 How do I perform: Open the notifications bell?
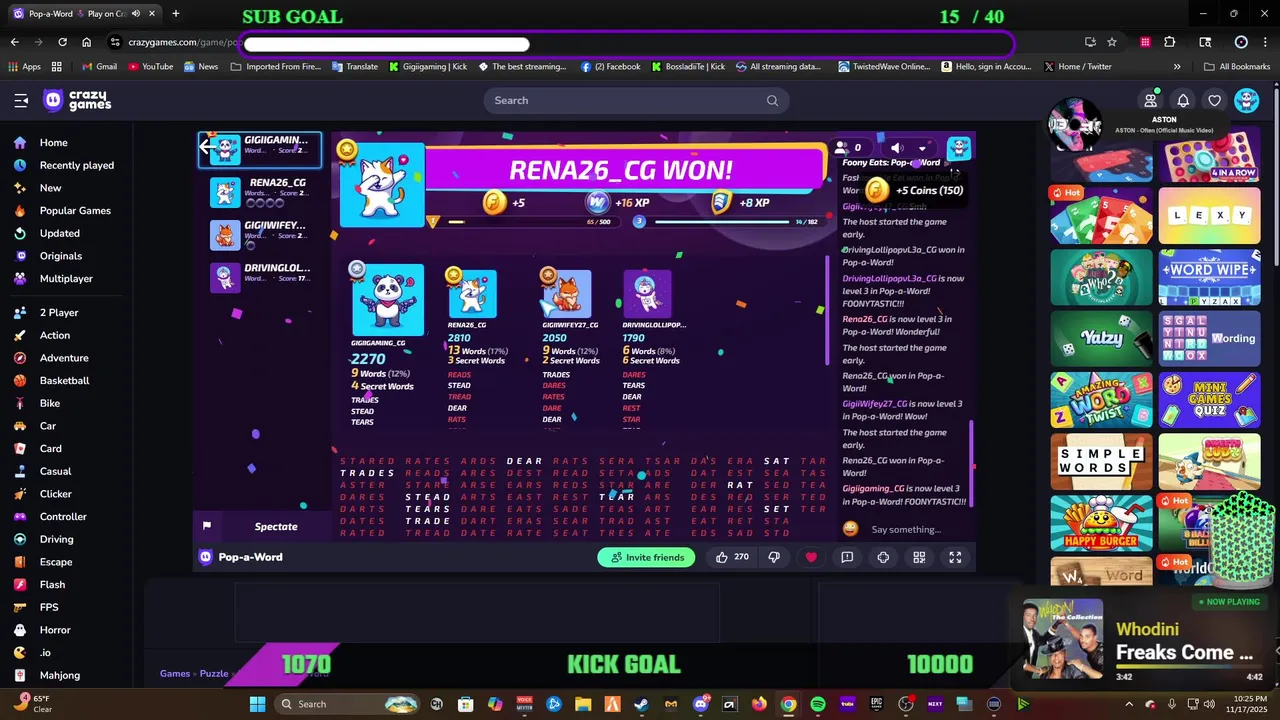pyautogui.click(x=1183, y=100)
